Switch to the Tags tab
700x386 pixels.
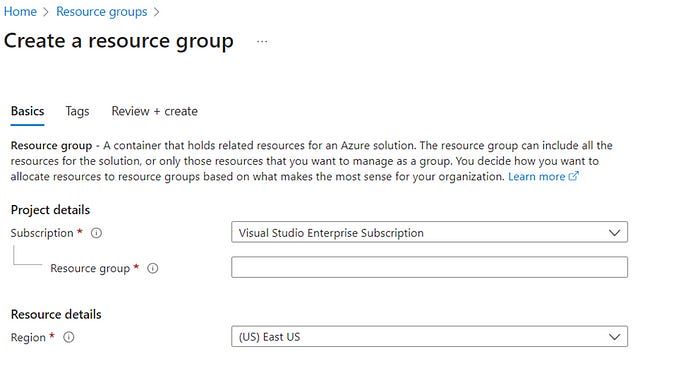coord(77,111)
